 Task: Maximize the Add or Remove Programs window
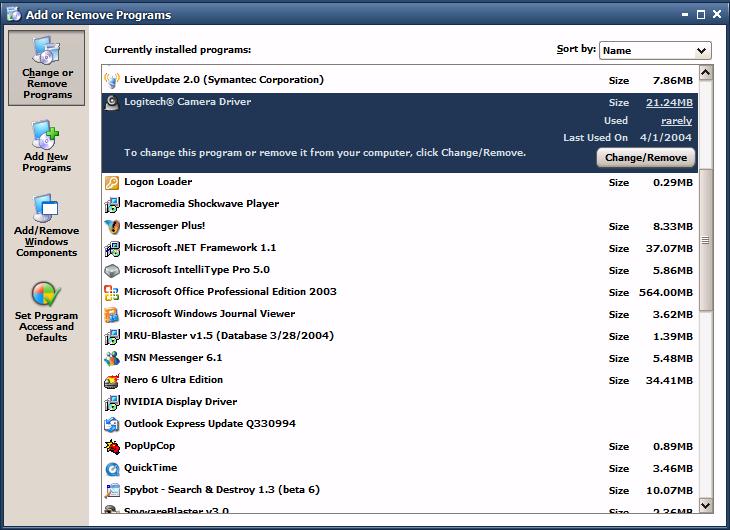click(x=701, y=14)
